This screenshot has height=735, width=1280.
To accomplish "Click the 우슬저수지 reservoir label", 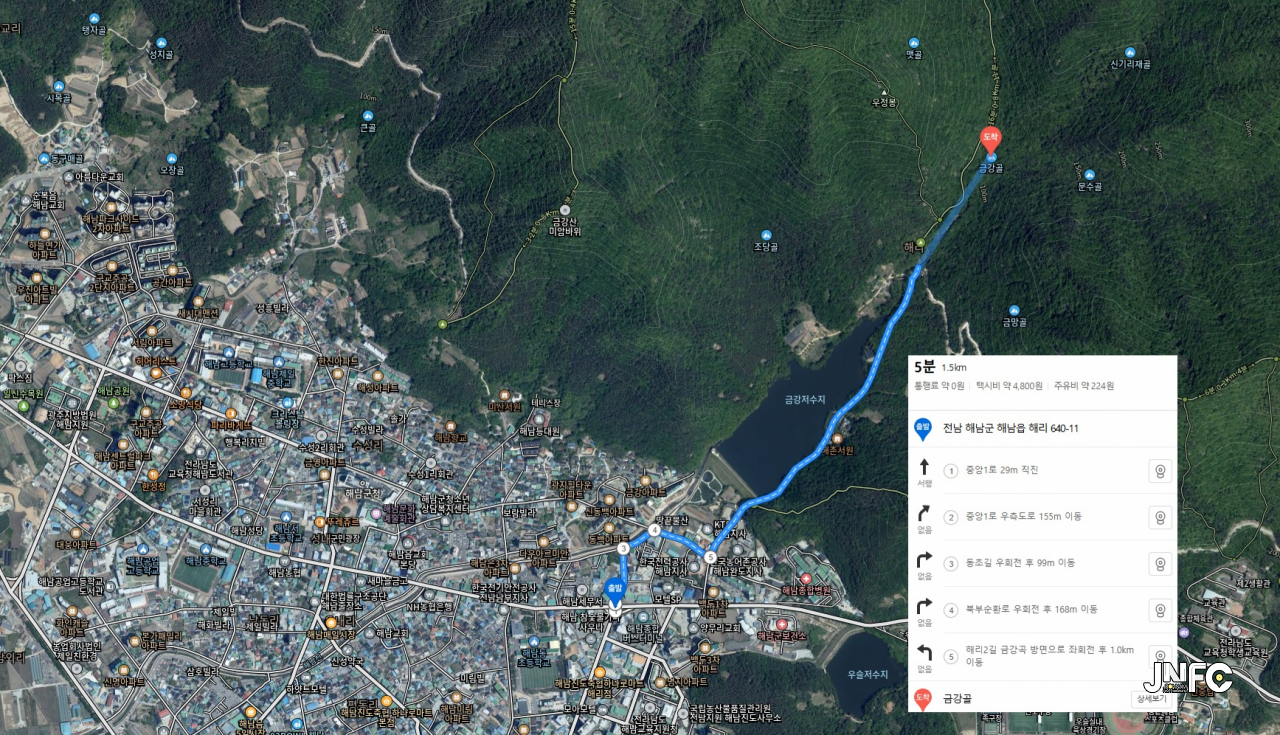I will (867, 674).
